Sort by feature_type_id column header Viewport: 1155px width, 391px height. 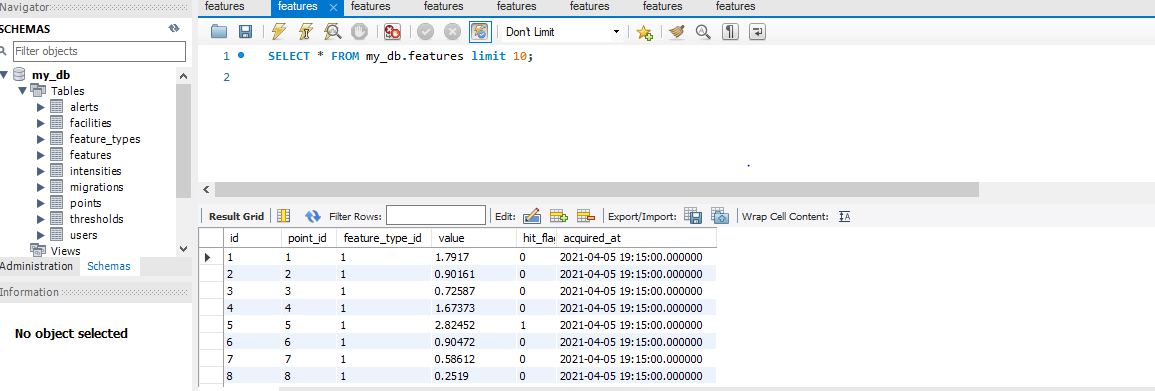click(383, 238)
